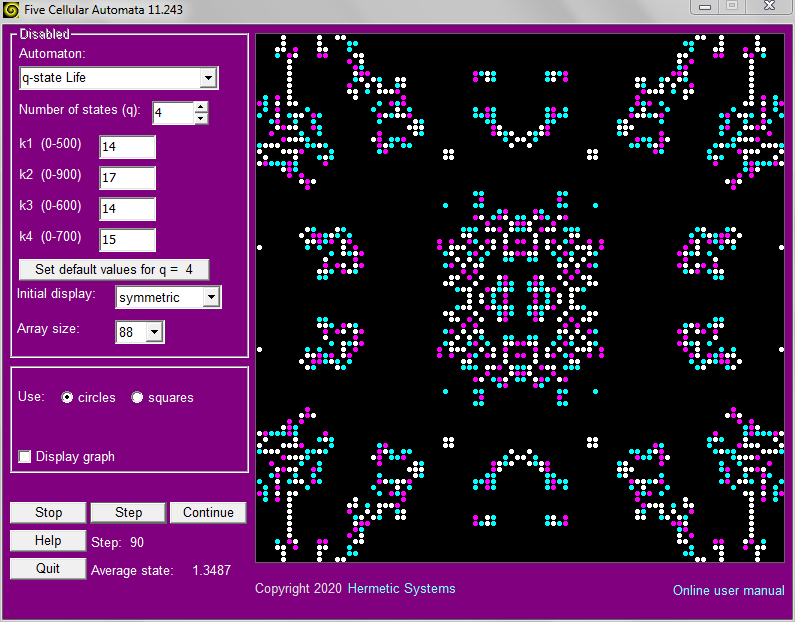Click the k2 input field
This screenshot has width=795, height=622.
127,178
